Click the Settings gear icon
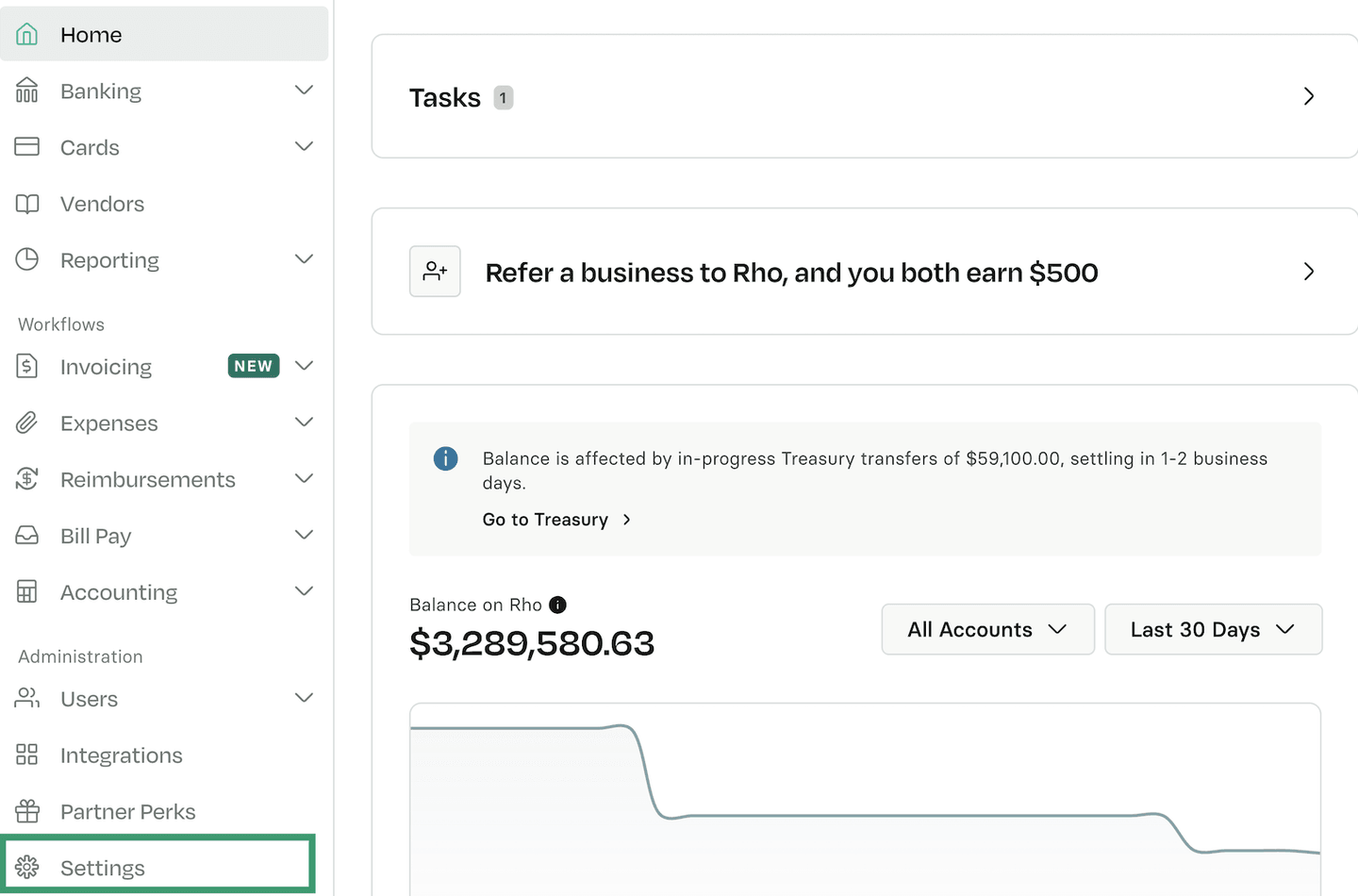The image size is (1358, 896). 27,867
